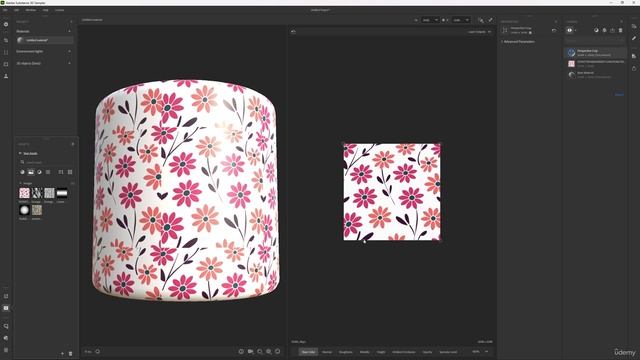The height and width of the screenshot is (360, 640).
Task: Open the Help menu
Action: click(45, 10)
